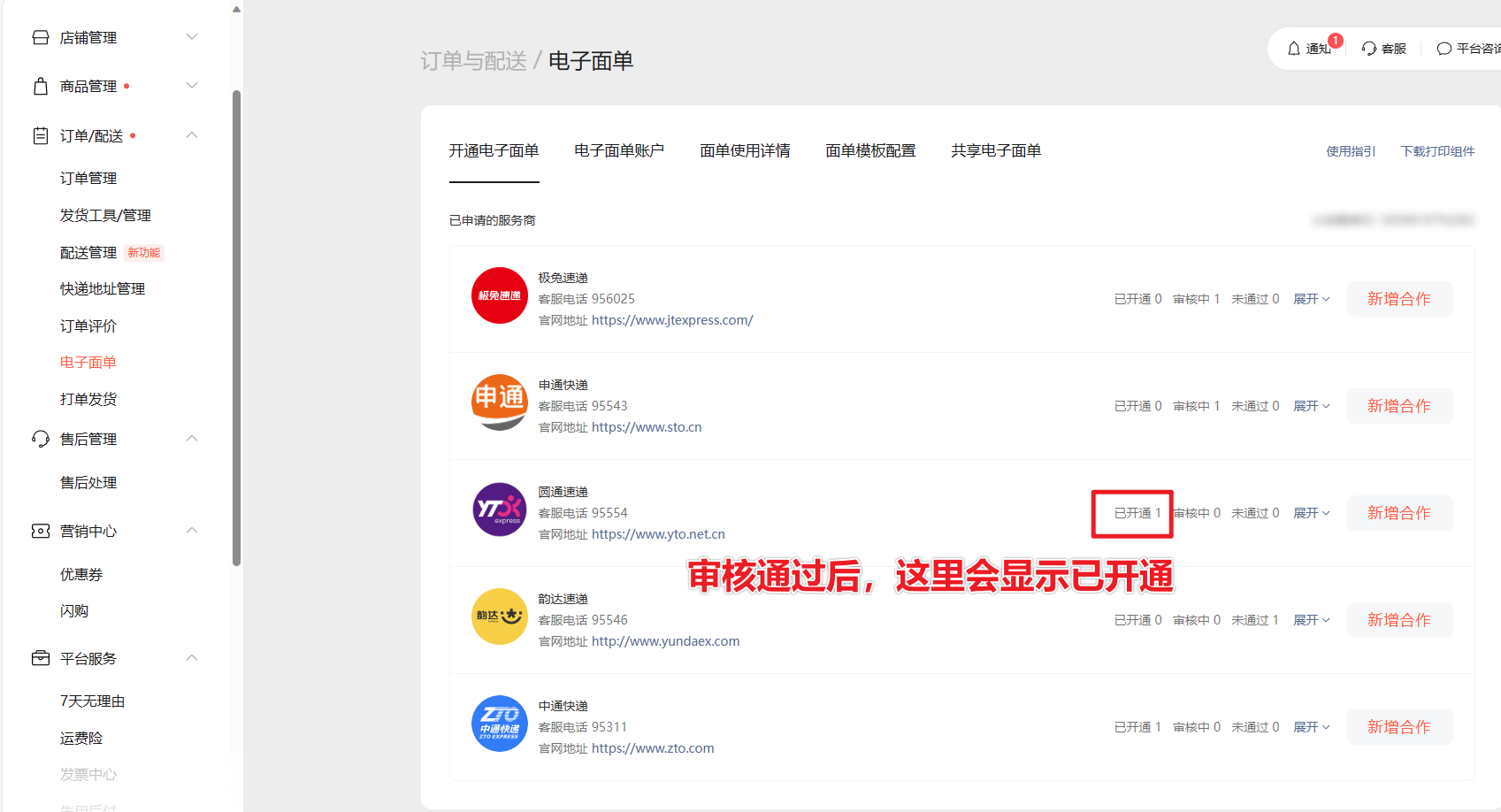Switch to the 电子面单账户 tab
The height and width of the screenshot is (812, 1501).
point(618,151)
